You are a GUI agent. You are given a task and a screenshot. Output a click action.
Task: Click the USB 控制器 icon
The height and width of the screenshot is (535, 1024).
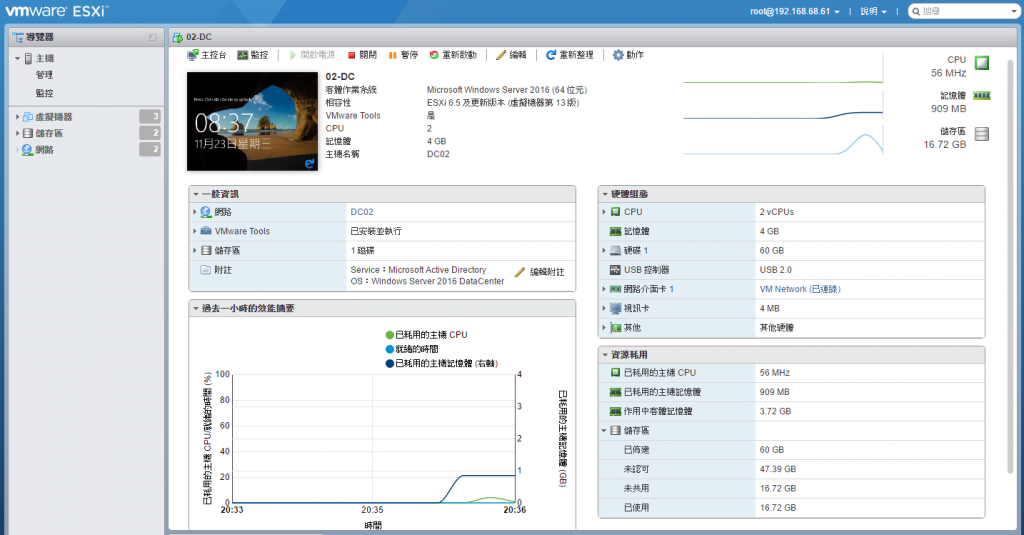tap(615, 270)
